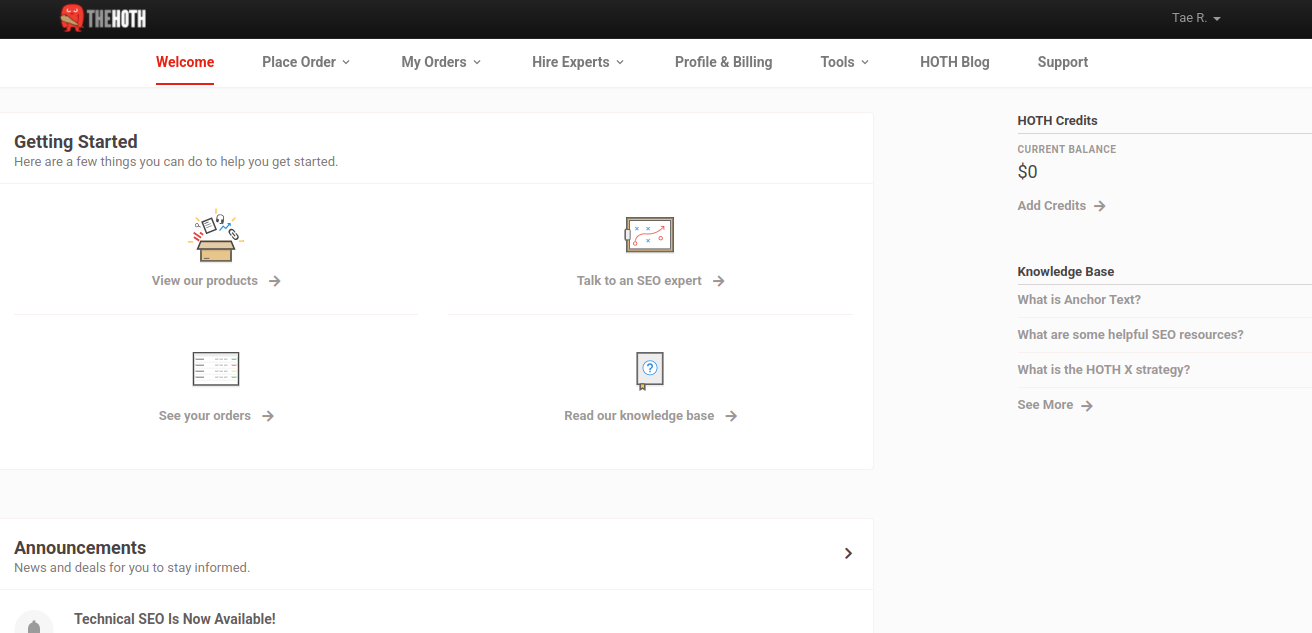Image resolution: width=1312 pixels, height=633 pixels.
Task: Click the HOTH Credits heading
Action: (1058, 121)
